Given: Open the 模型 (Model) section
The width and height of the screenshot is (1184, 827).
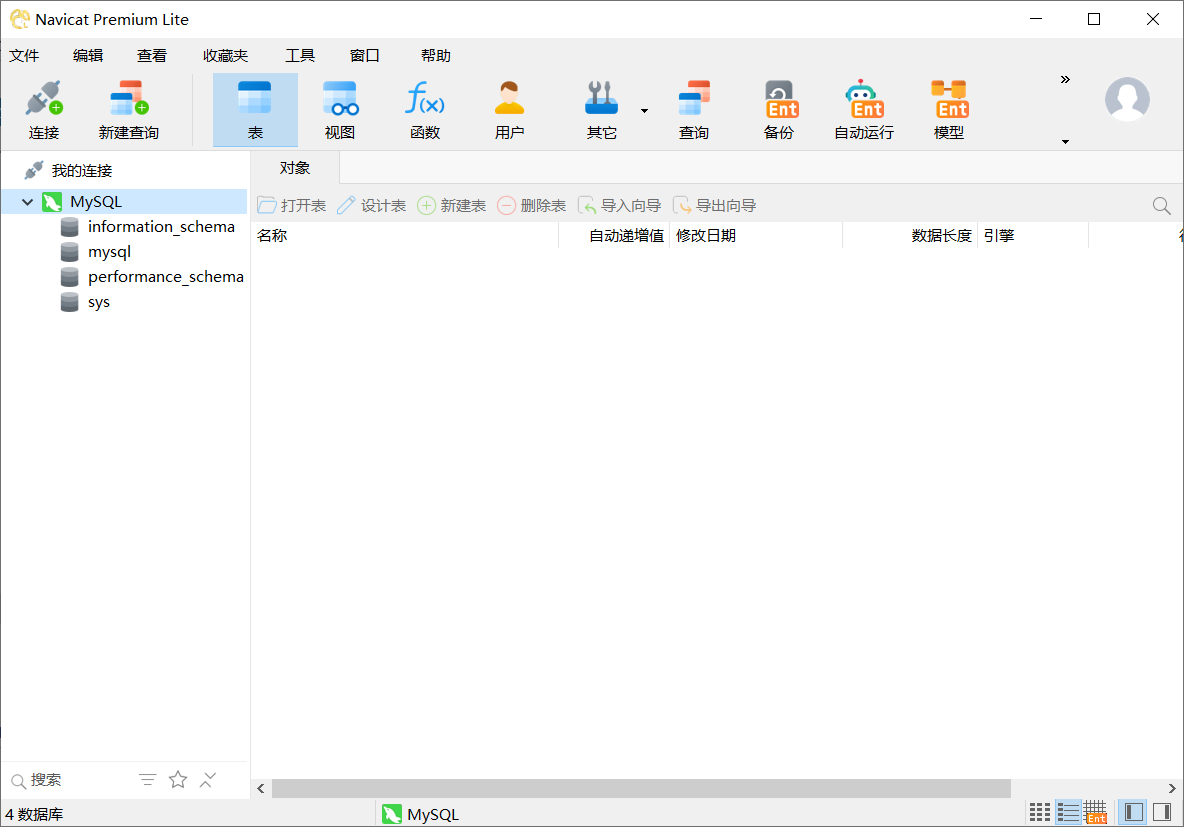Looking at the screenshot, I should coord(949,110).
